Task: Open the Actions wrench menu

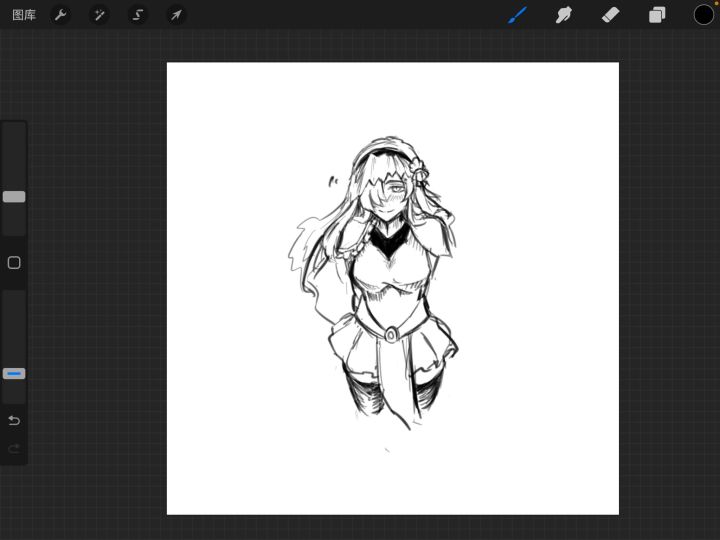Action: pyautogui.click(x=61, y=15)
